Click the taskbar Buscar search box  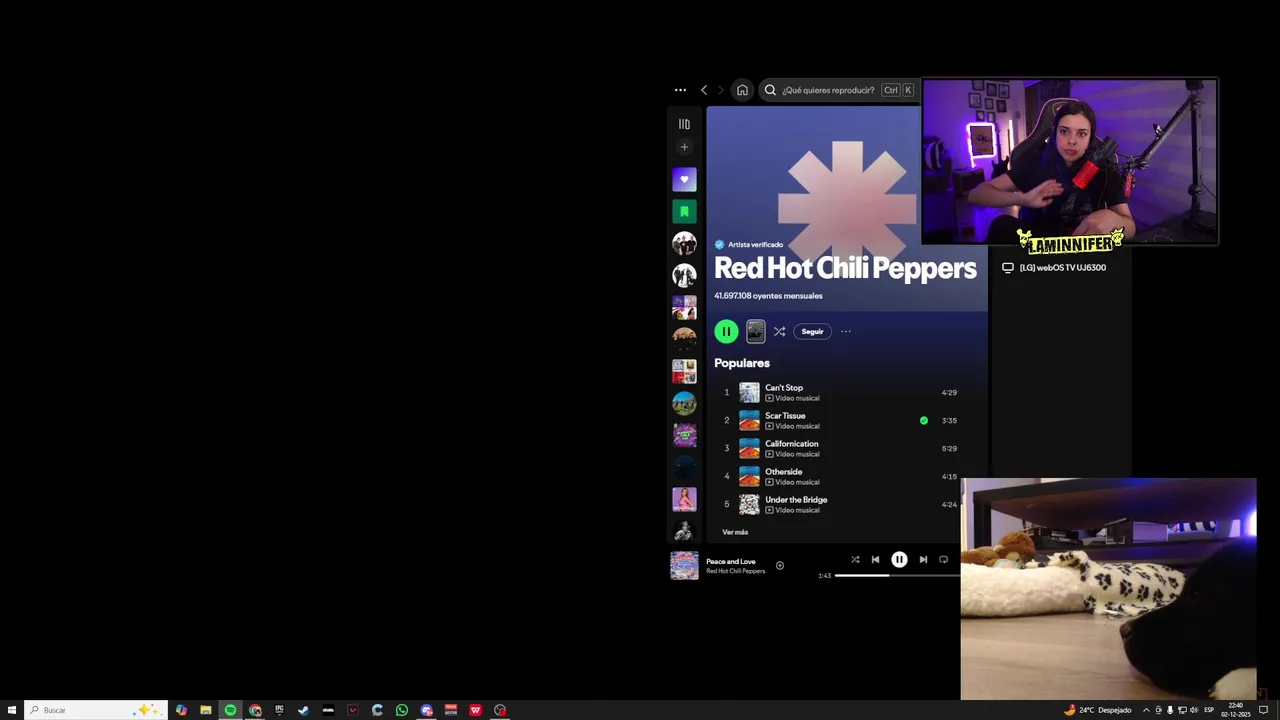point(96,710)
